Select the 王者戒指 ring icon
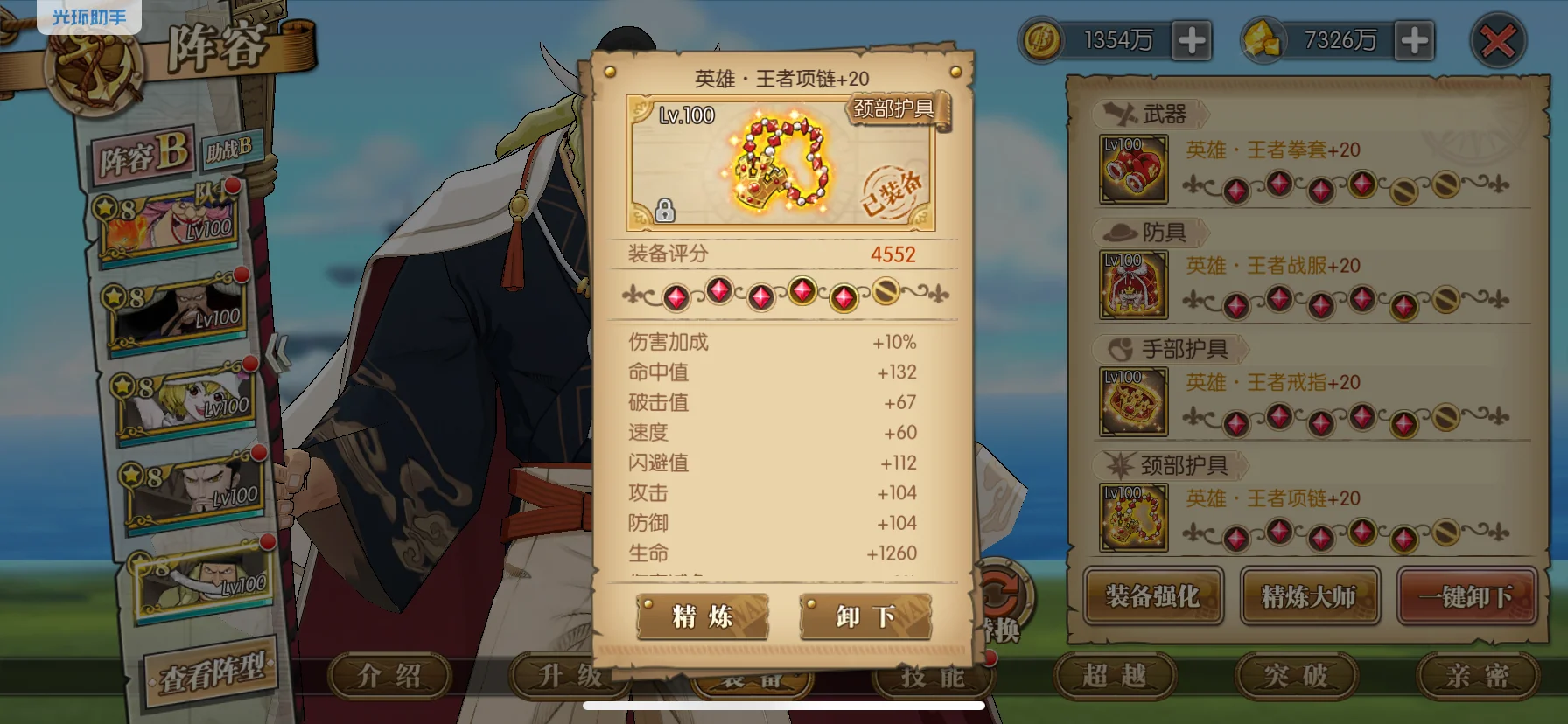This screenshot has height=724, width=1568. pyautogui.click(x=1133, y=401)
